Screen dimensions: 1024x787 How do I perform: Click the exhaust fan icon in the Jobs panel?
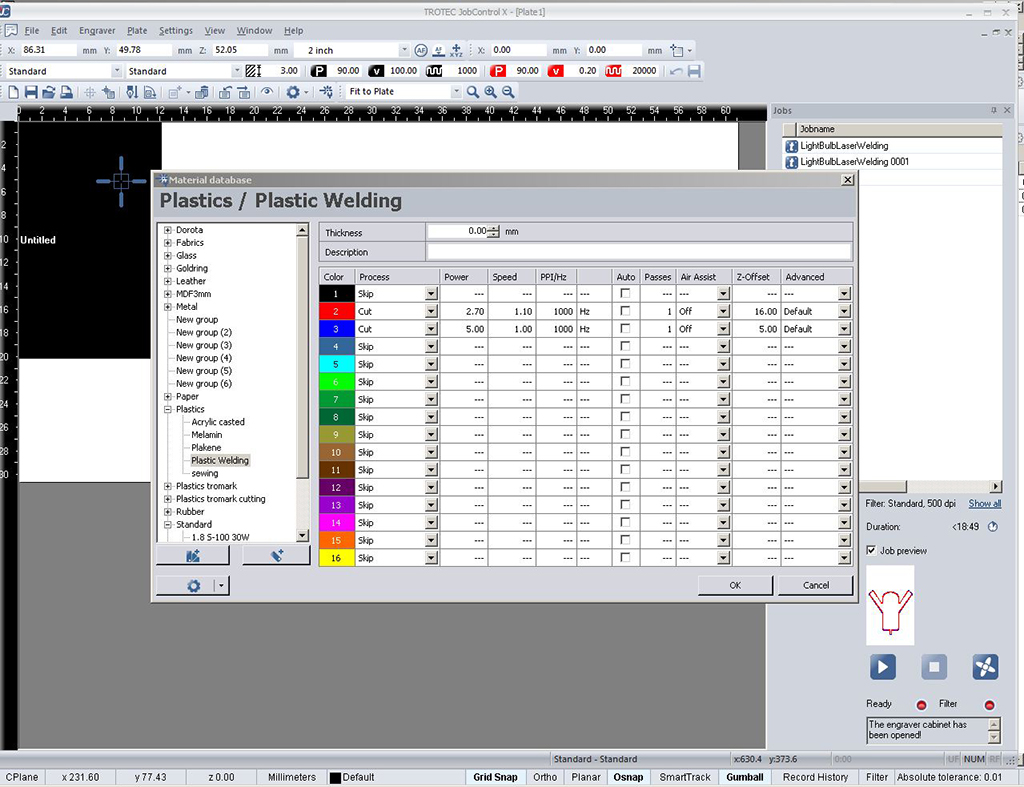pos(985,667)
